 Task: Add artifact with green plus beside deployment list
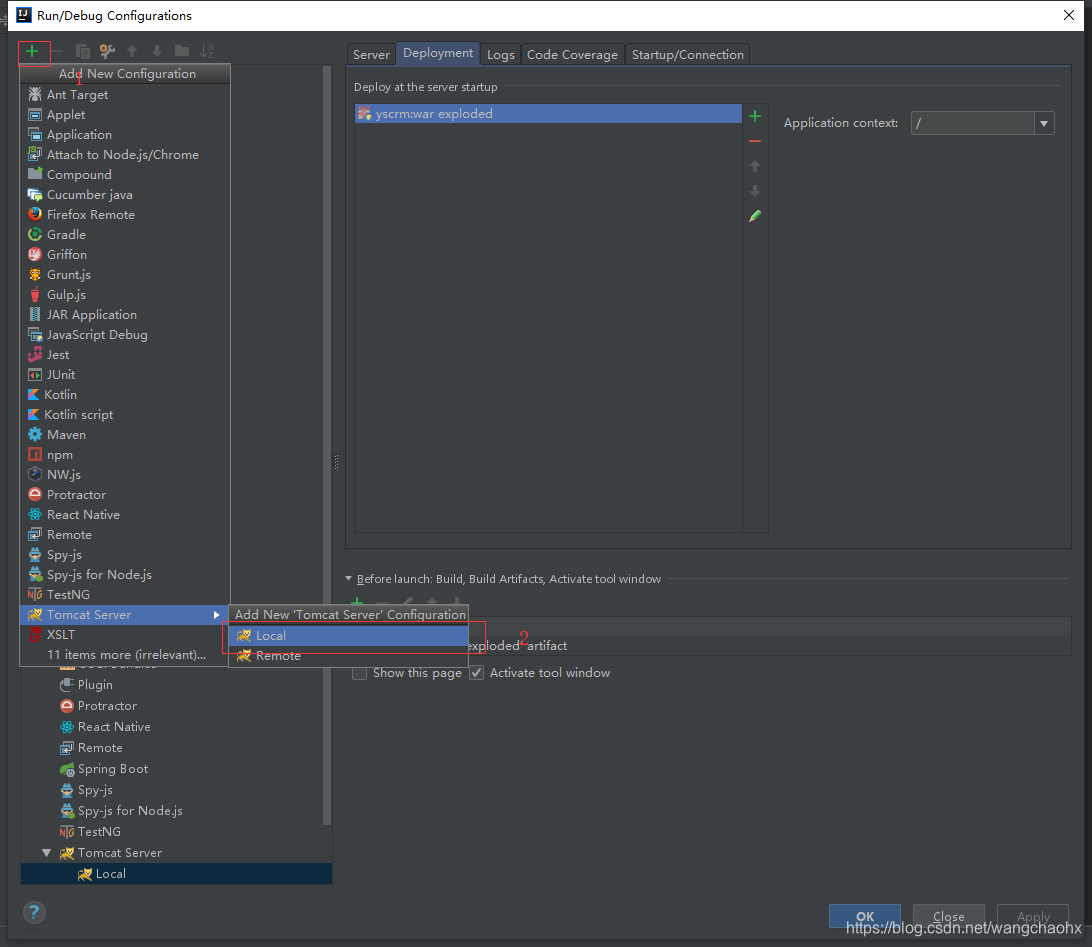[755, 116]
